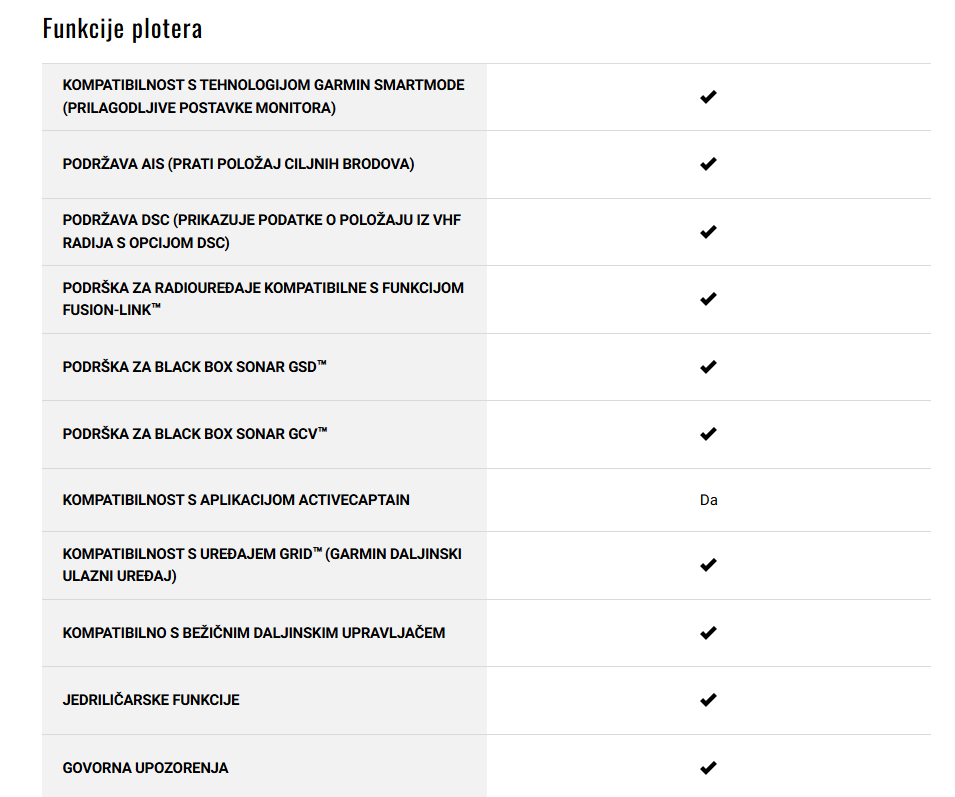Image resolution: width=955 pixels, height=797 pixels.
Task: Click the checkmark for Black Box Sonar GSD
Action: 708,367
